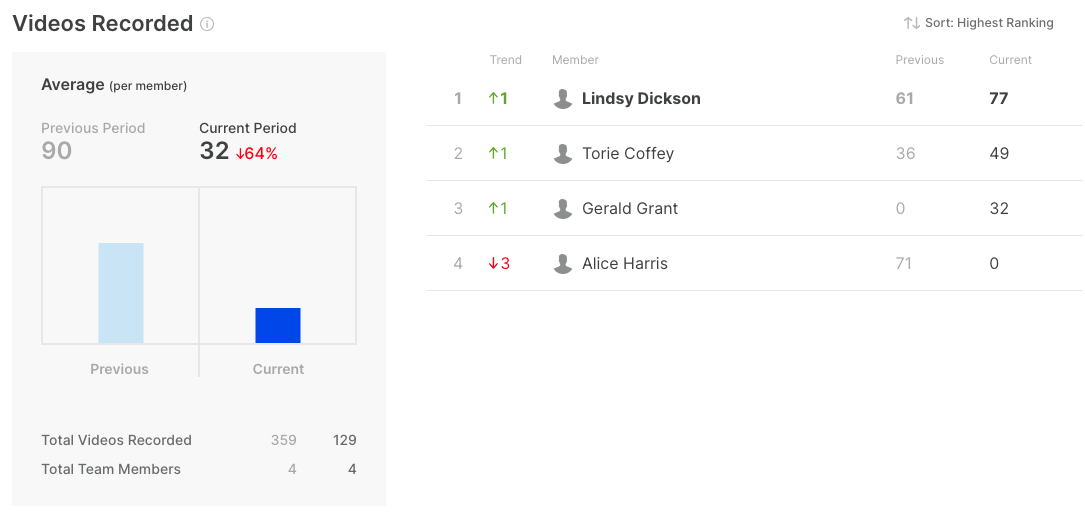Click the red down-arrow trend for Alice Harris

[499, 264]
